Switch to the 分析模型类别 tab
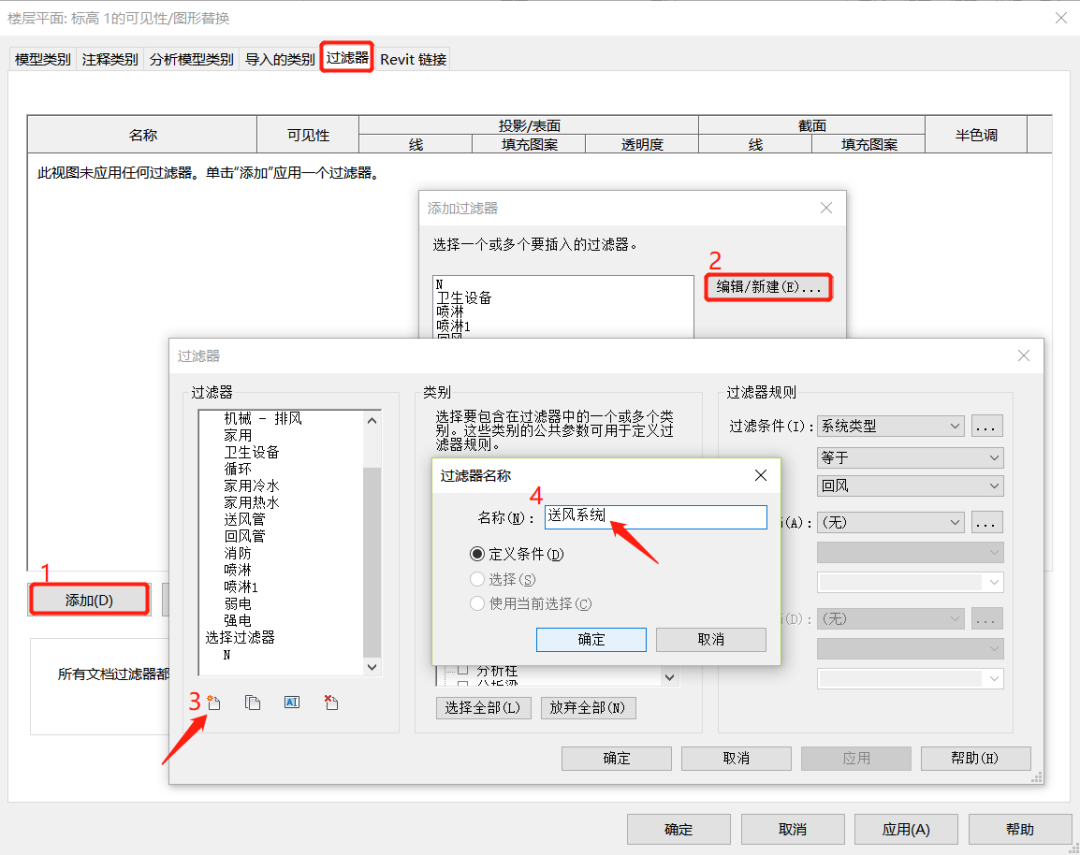Screen dimensions: 1080x855 point(191,59)
